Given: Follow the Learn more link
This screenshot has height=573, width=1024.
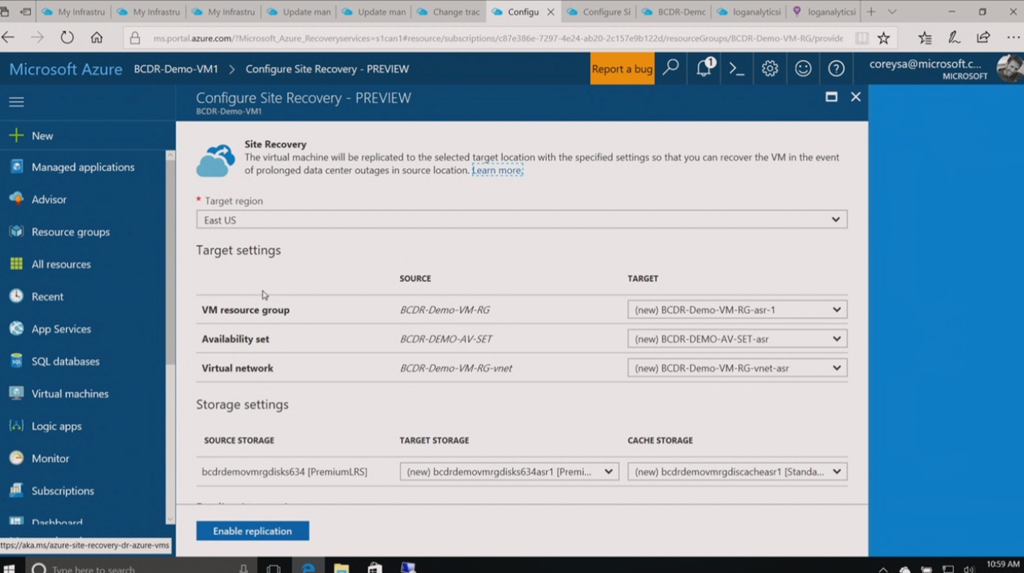Looking at the screenshot, I should (497, 170).
